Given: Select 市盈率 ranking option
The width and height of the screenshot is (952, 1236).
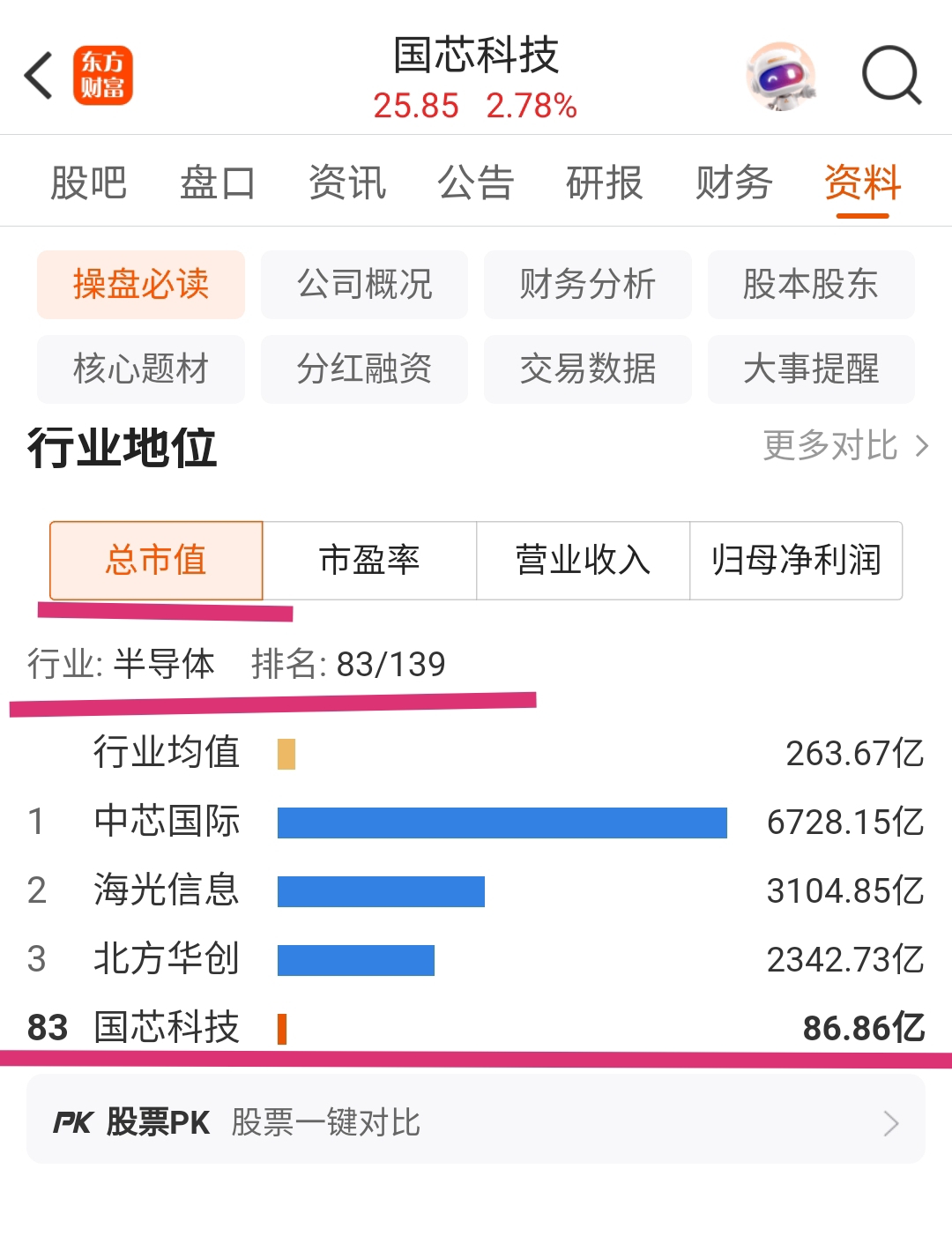Looking at the screenshot, I should click(370, 561).
